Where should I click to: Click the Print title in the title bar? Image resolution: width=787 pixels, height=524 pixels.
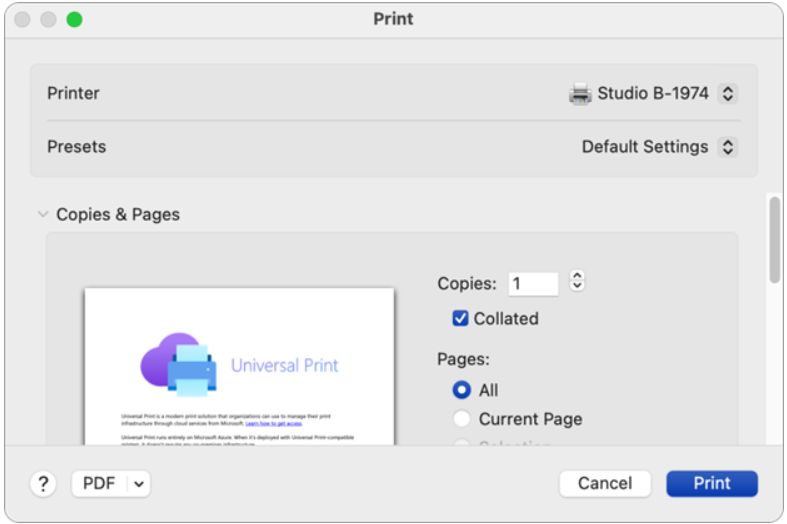click(393, 19)
